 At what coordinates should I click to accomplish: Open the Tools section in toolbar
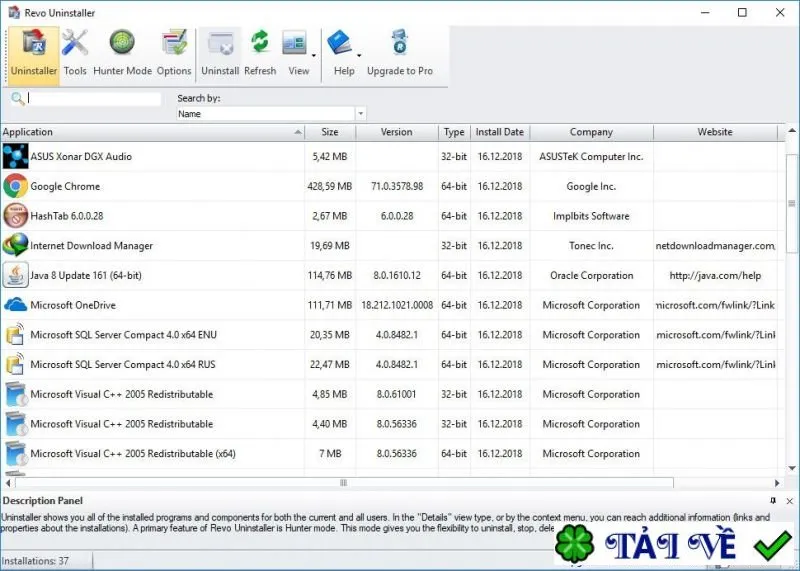(x=75, y=53)
